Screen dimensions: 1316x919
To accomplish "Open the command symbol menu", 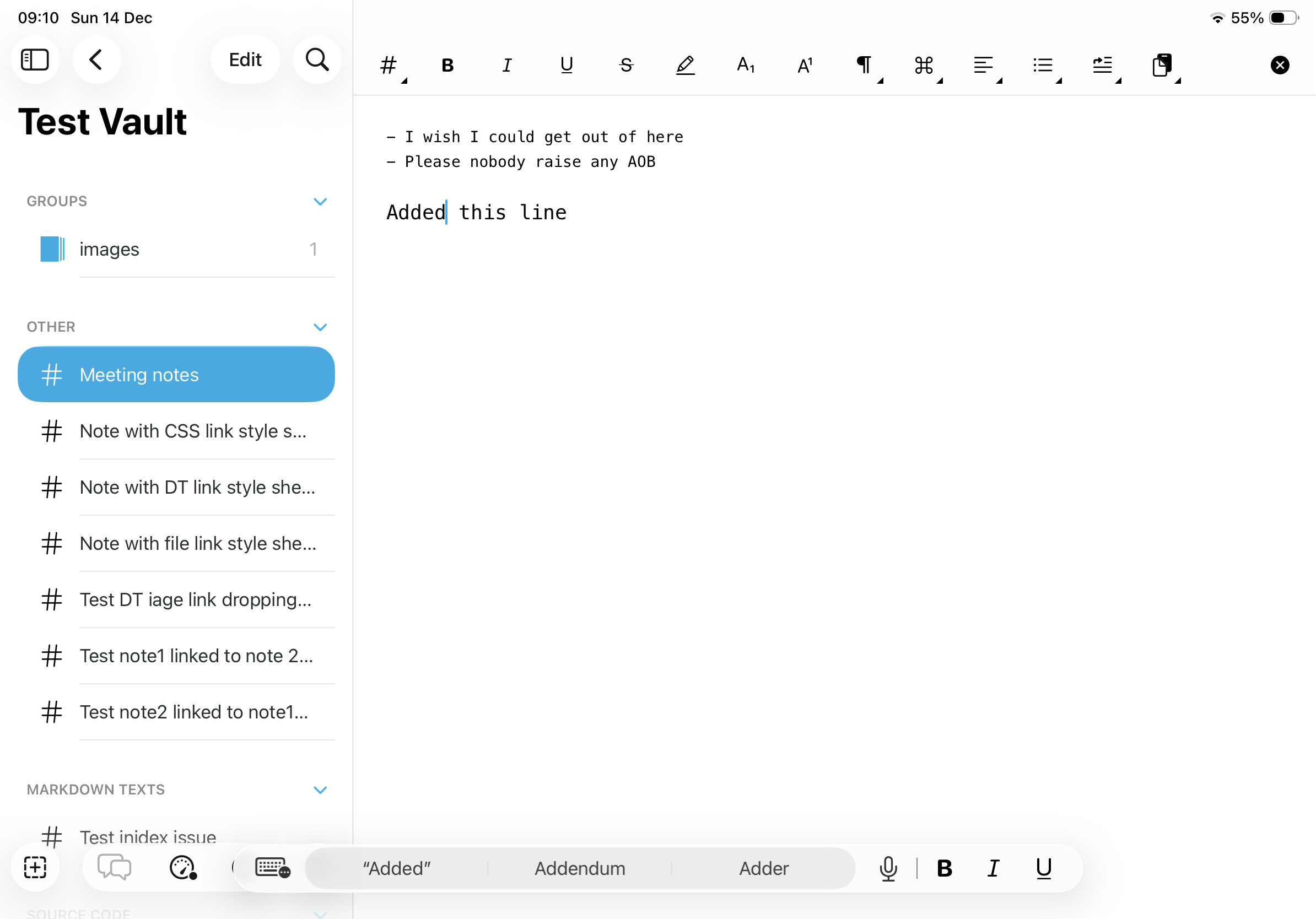I will point(924,65).
